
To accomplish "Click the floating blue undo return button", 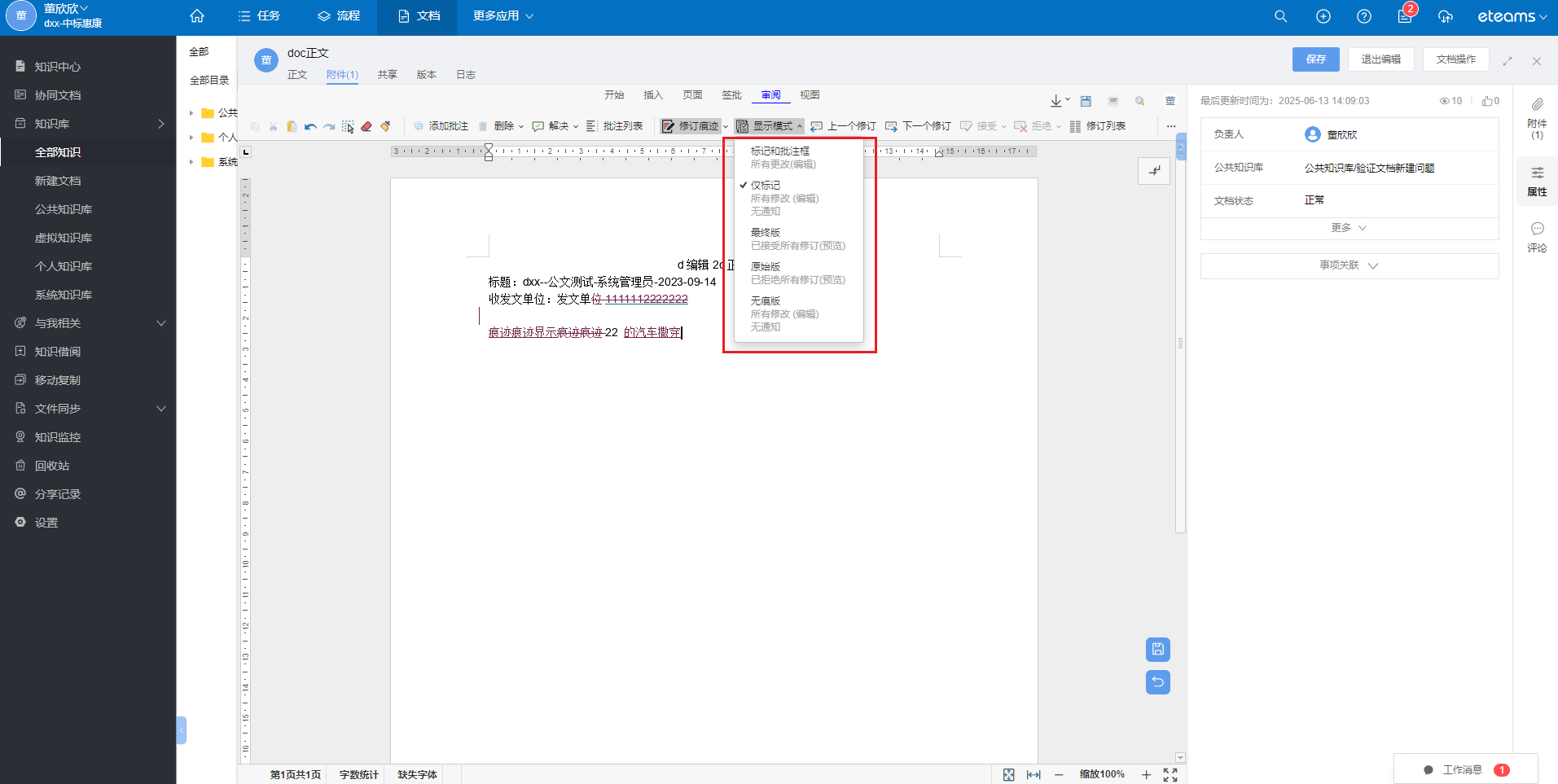I will click(1158, 682).
